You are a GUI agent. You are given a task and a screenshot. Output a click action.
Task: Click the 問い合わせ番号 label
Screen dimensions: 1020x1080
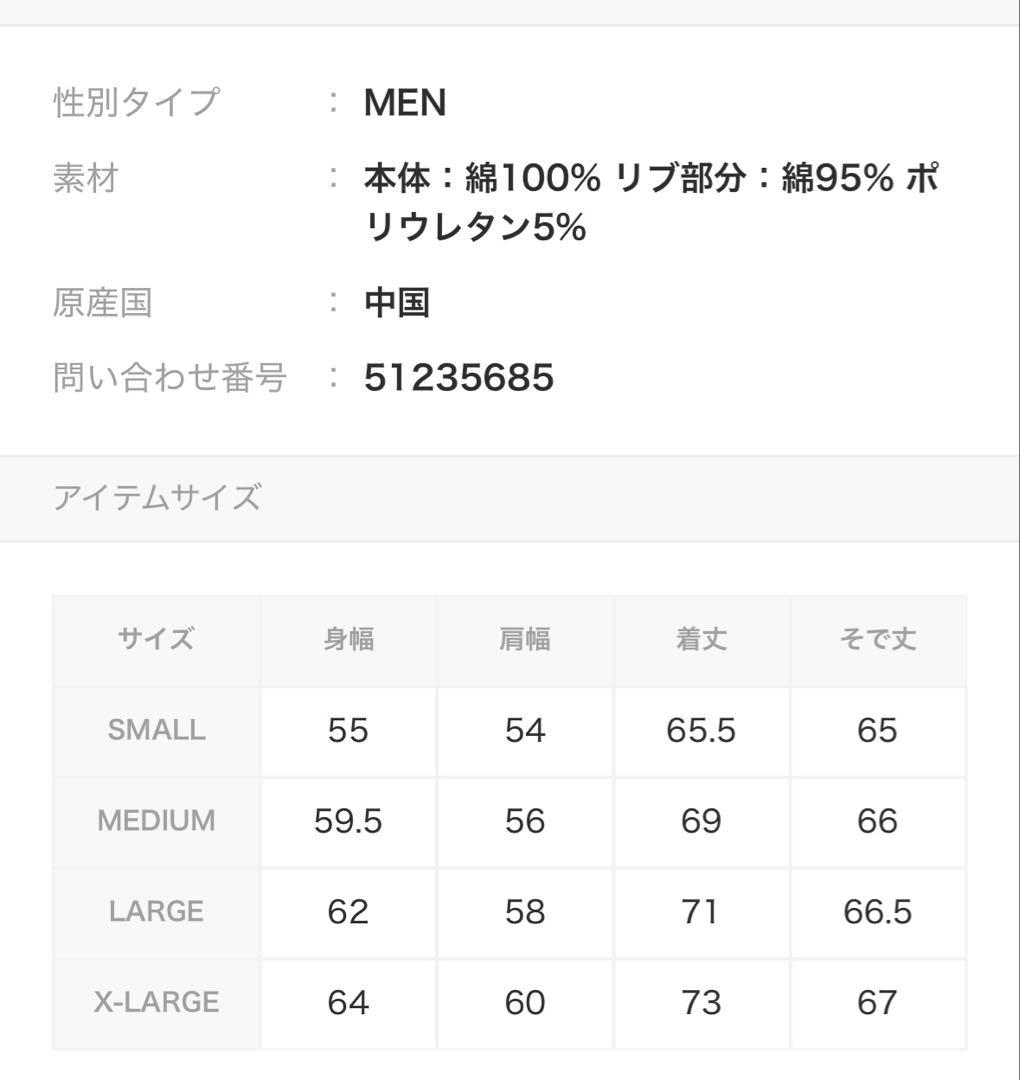point(170,378)
